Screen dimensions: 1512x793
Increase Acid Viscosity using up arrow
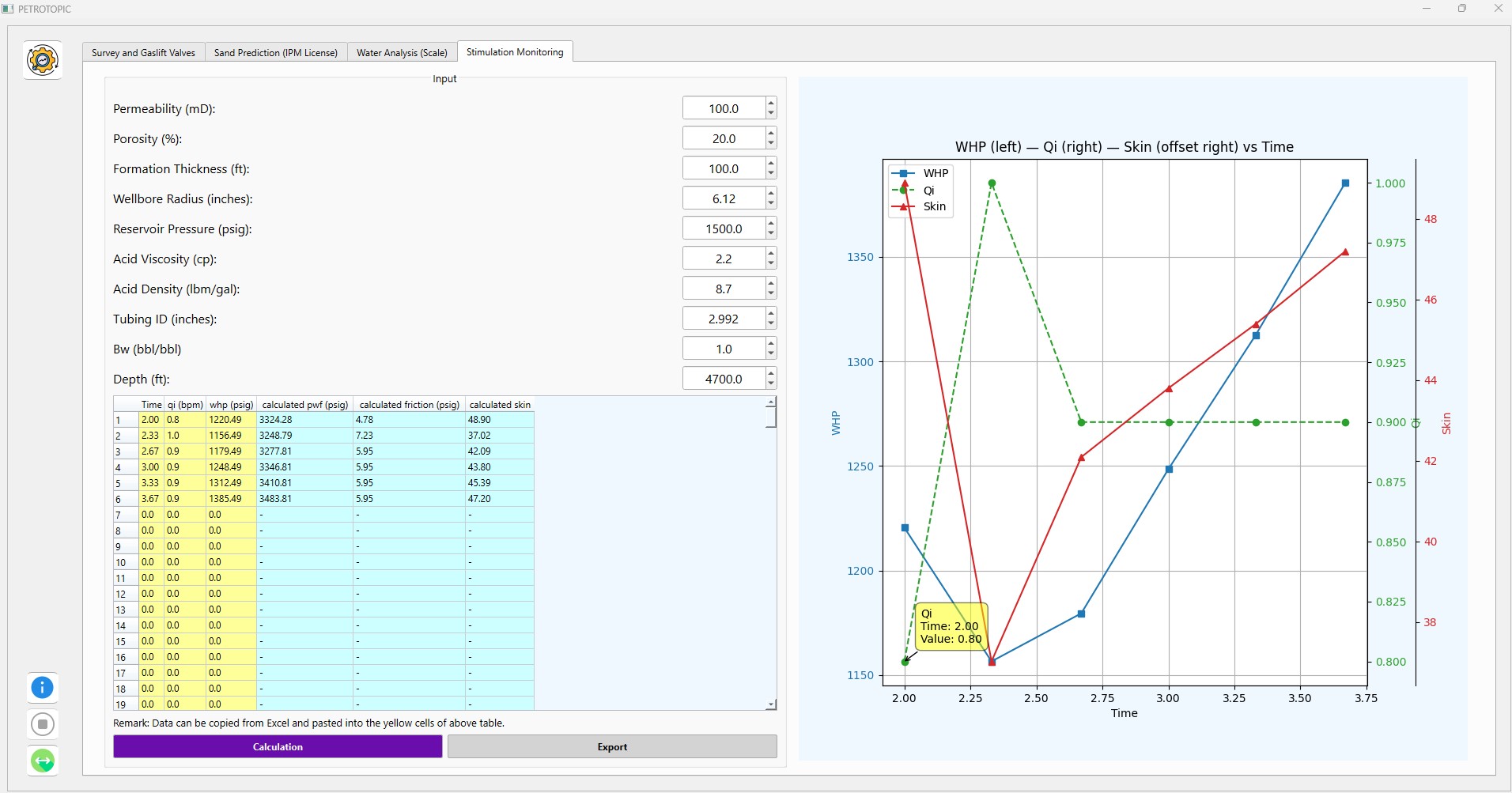(771, 253)
